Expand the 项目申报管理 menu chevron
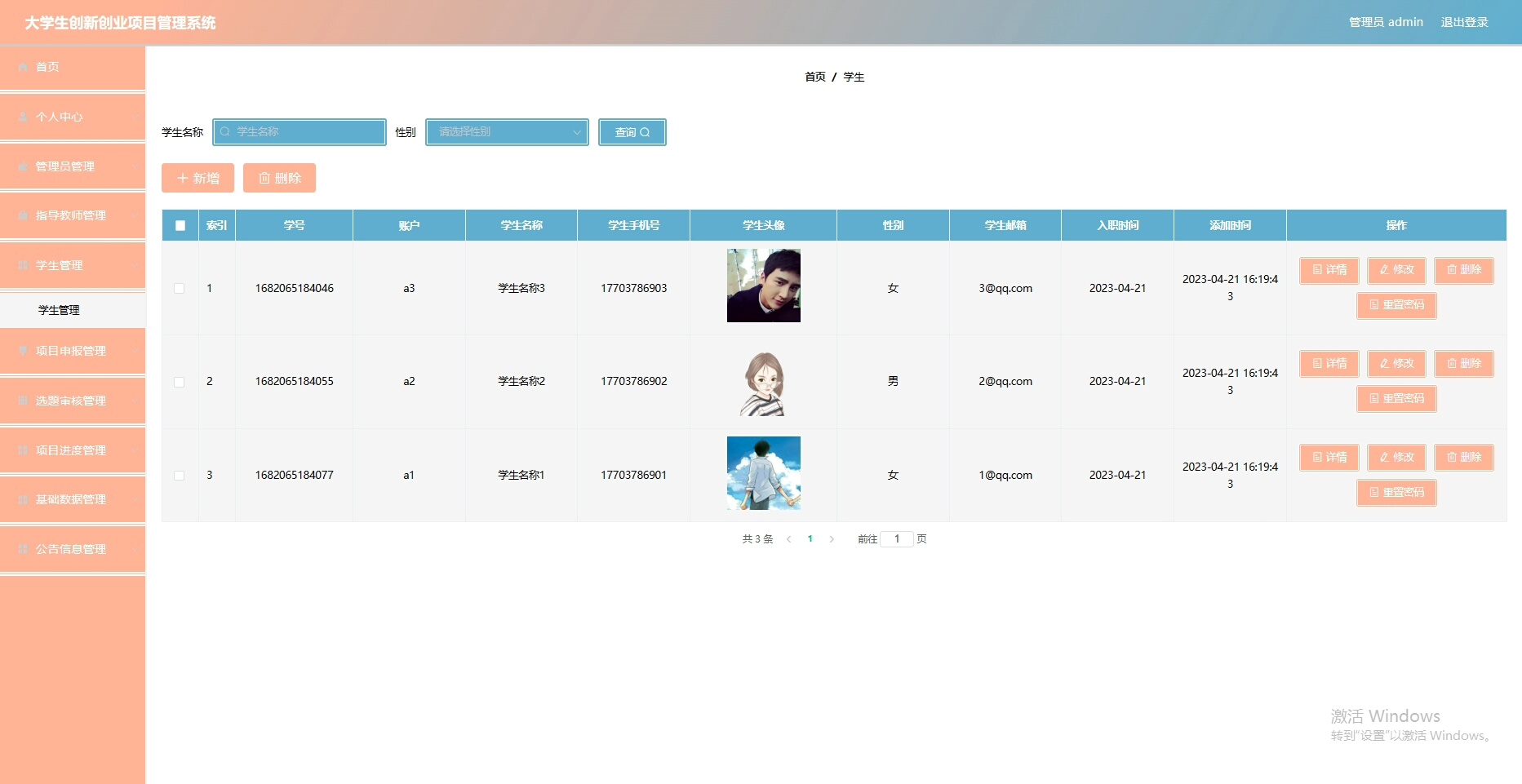The width and height of the screenshot is (1522, 784). pos(134,351)
